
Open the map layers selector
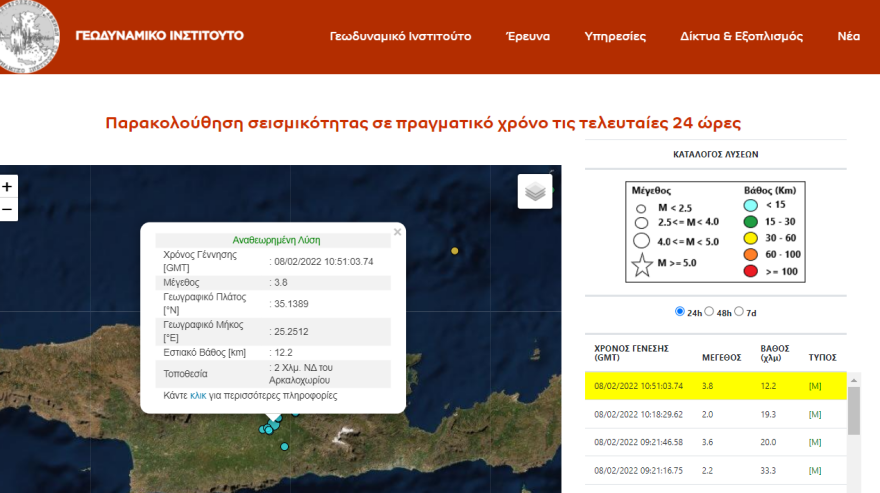(x=535, y=191)
